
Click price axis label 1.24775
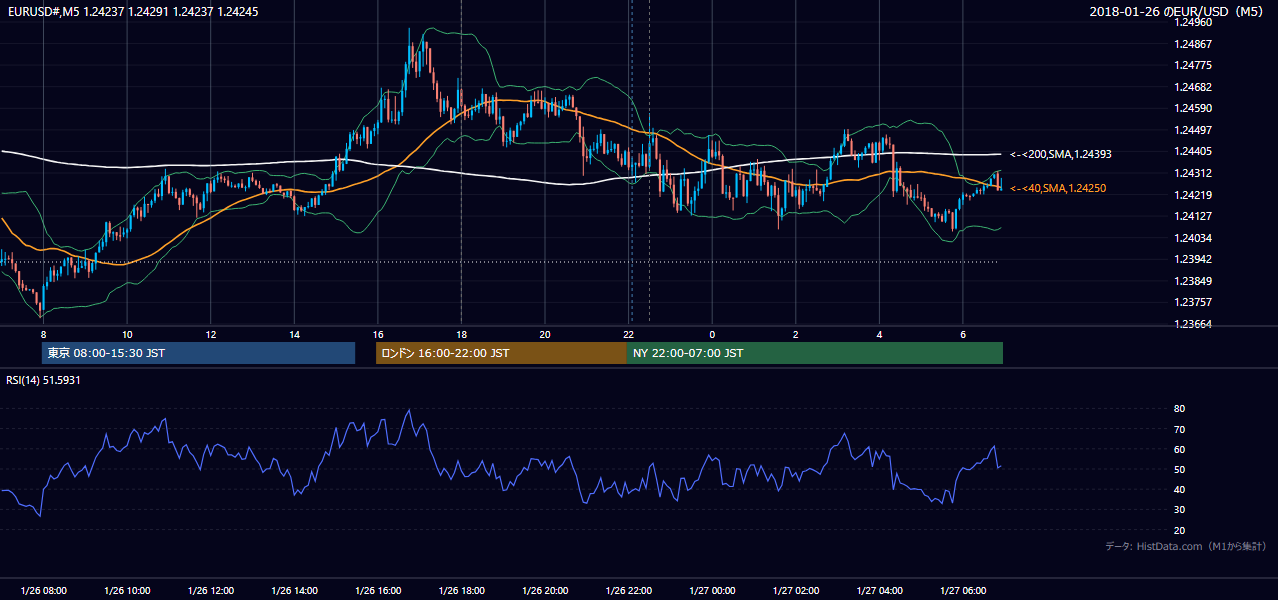click(x=1192, y=65)
